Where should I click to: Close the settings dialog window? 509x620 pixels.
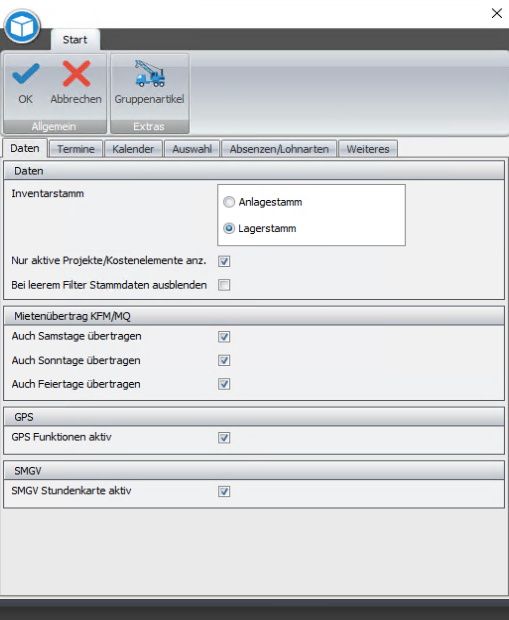point(497,13)
